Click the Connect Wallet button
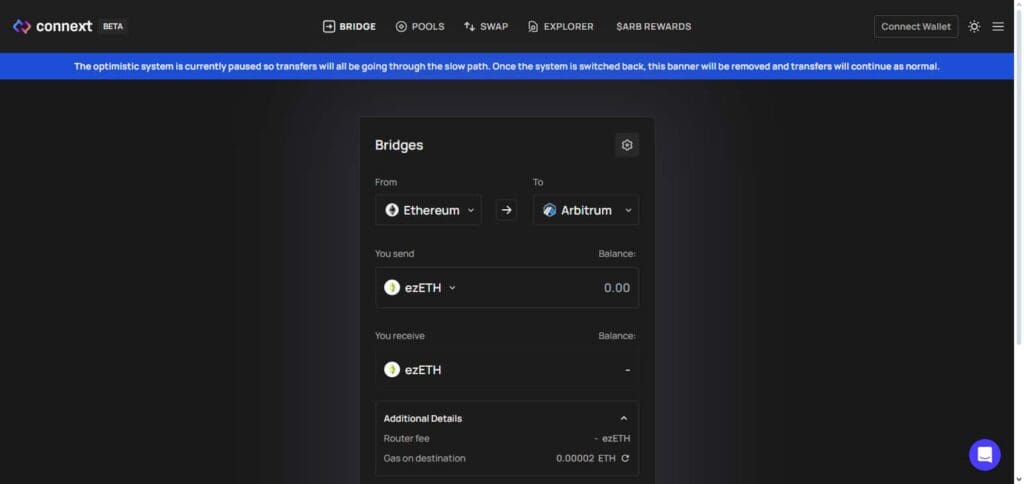The height and width of the screenshot is (484, 1024). point(916,27)
